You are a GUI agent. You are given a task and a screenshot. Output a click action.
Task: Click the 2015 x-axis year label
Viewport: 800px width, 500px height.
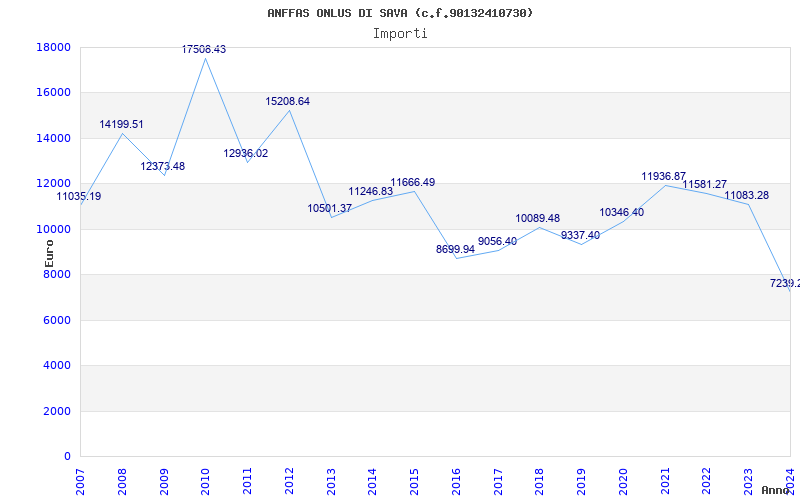point(415,482)
